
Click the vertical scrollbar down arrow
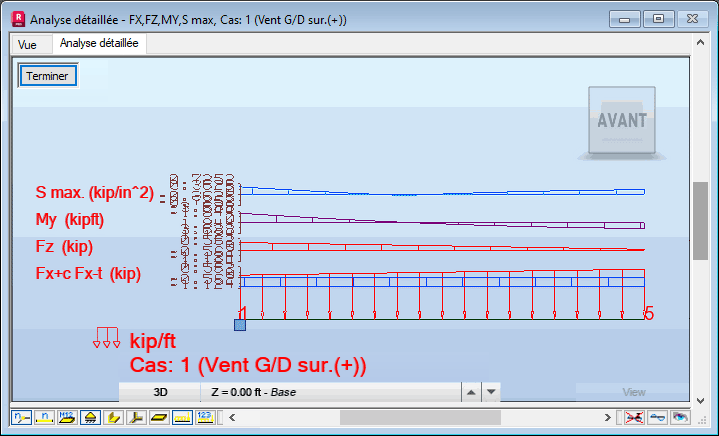tap(700, 401)
